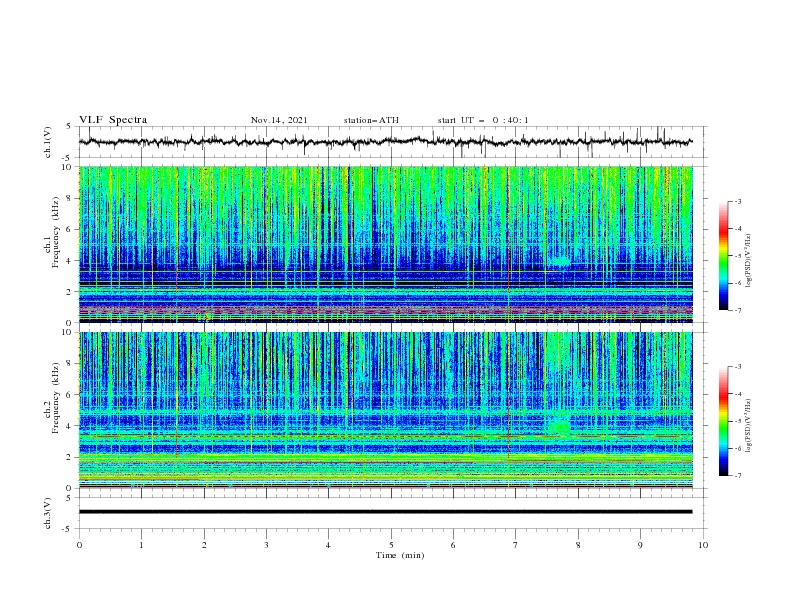The width and height of the screenshot is (792, 612).
Task: Click time axis tick label "7"
Action: tap(516, 545)
